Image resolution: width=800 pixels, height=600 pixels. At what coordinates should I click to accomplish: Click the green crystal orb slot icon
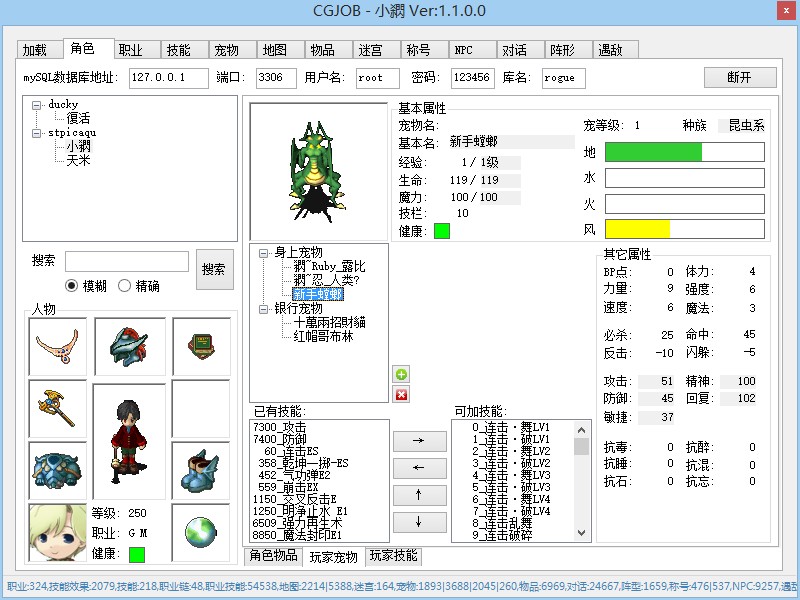pos(201,532)
